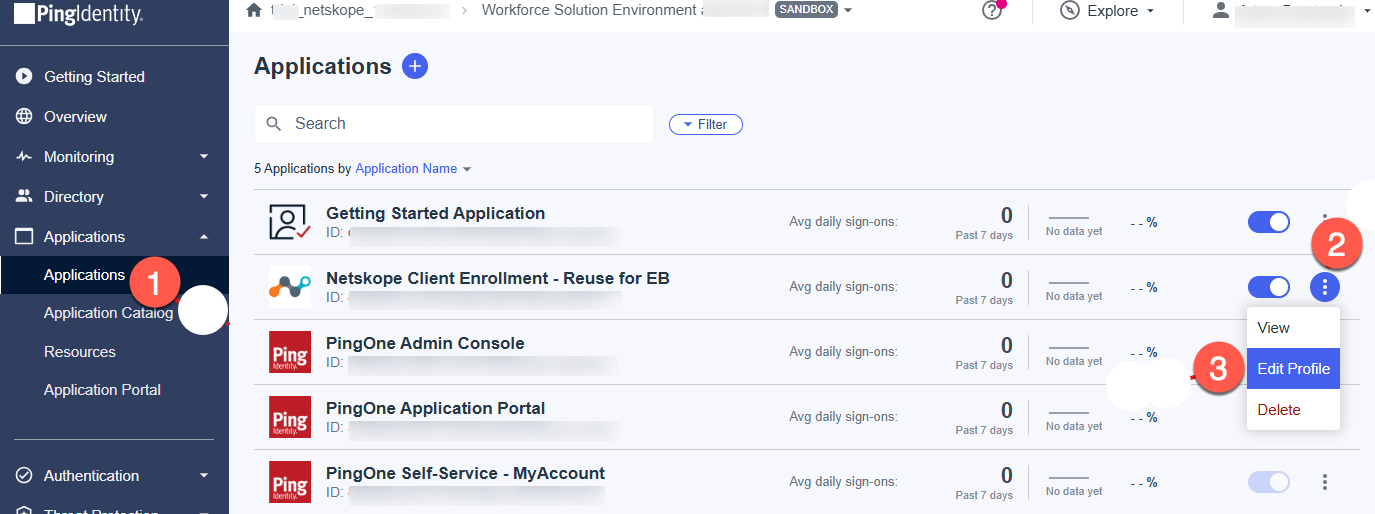Toggle the Netskope Client Enrollment switch
This screenshot has width=1375, height=514.
[x=1269, y=287]
